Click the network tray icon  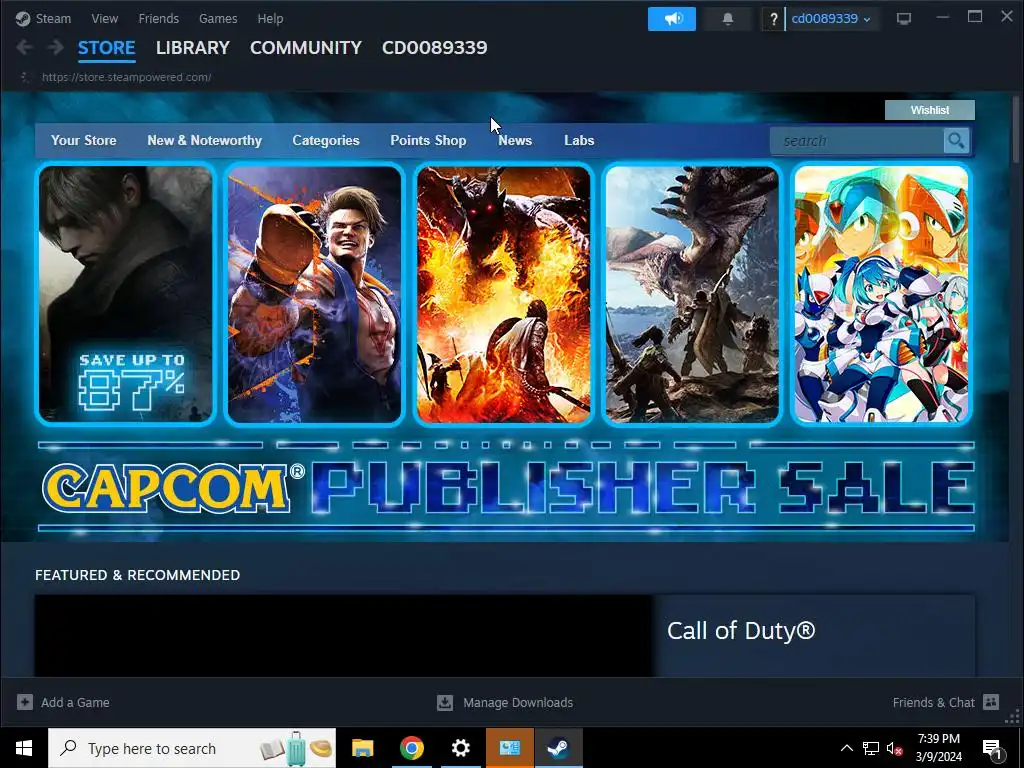871,748
